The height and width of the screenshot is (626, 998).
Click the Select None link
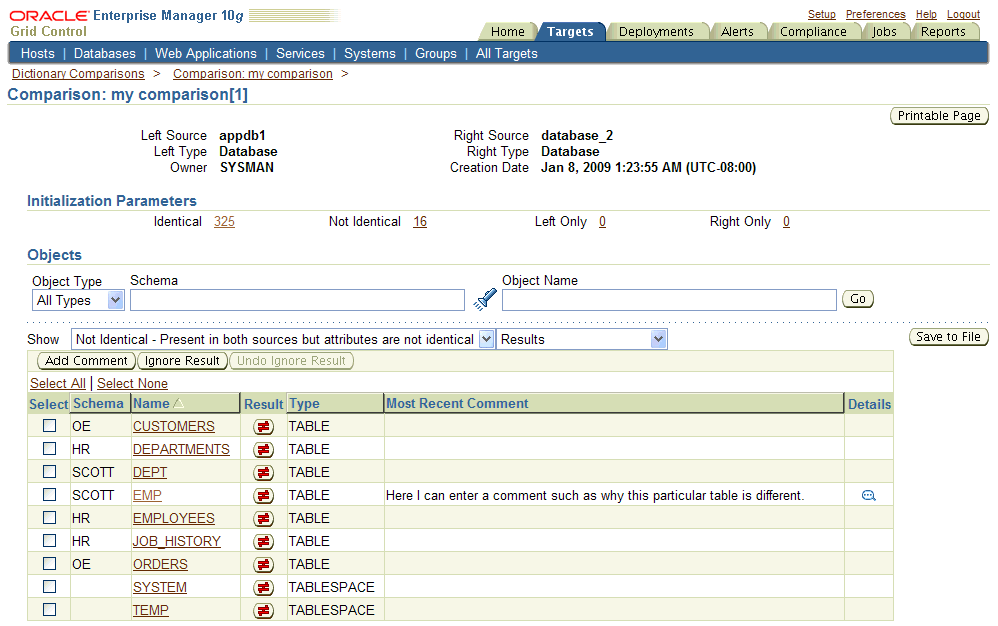tap(132, 384)
